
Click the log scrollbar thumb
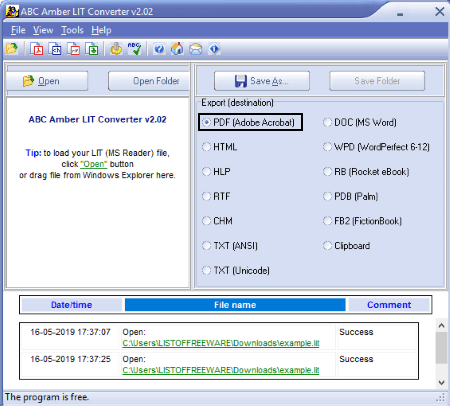tap(441, 348)
